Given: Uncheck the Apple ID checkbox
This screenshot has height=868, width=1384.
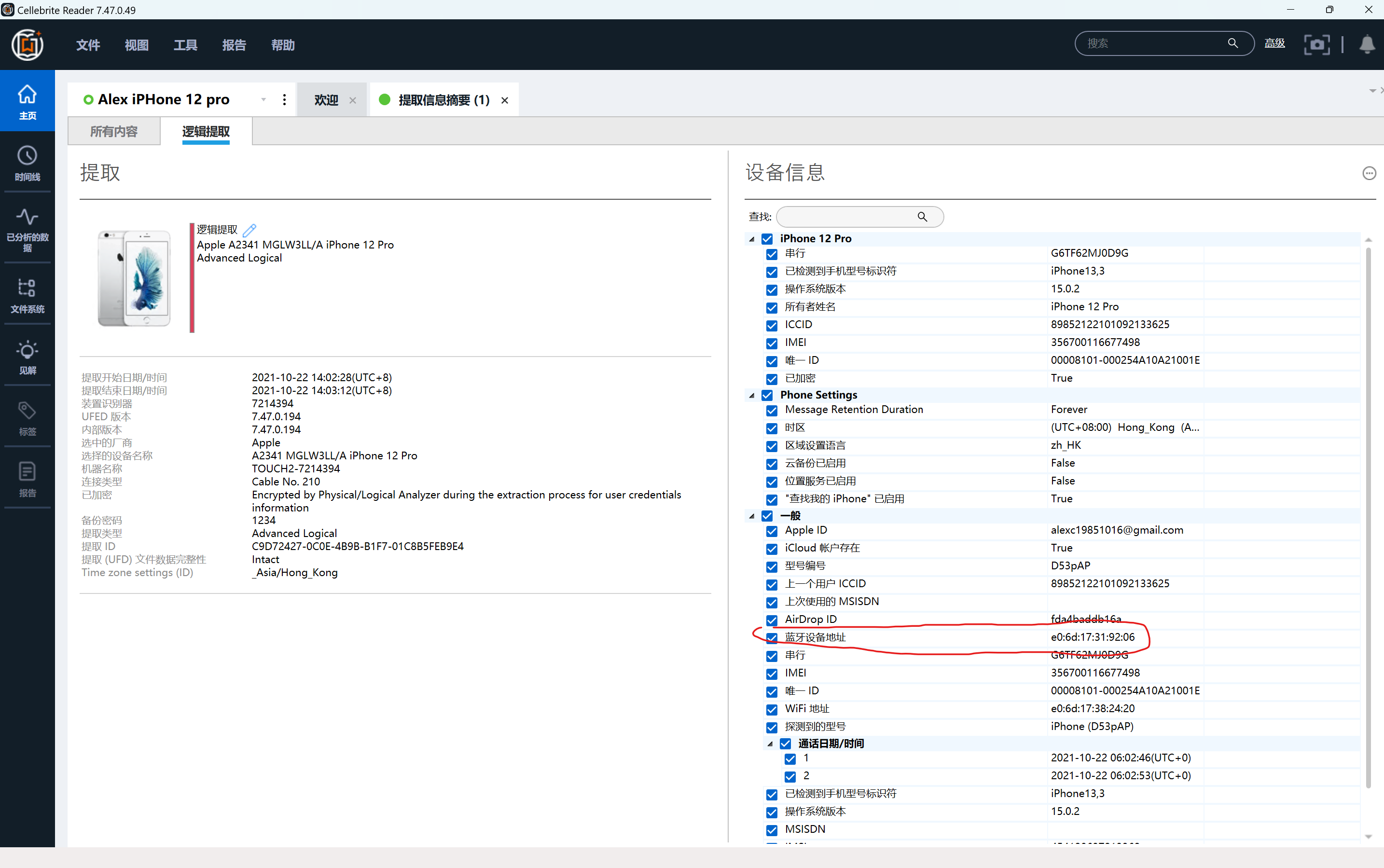Looking at the screenshot, I should pyautogui.click(x=772, y=531).
